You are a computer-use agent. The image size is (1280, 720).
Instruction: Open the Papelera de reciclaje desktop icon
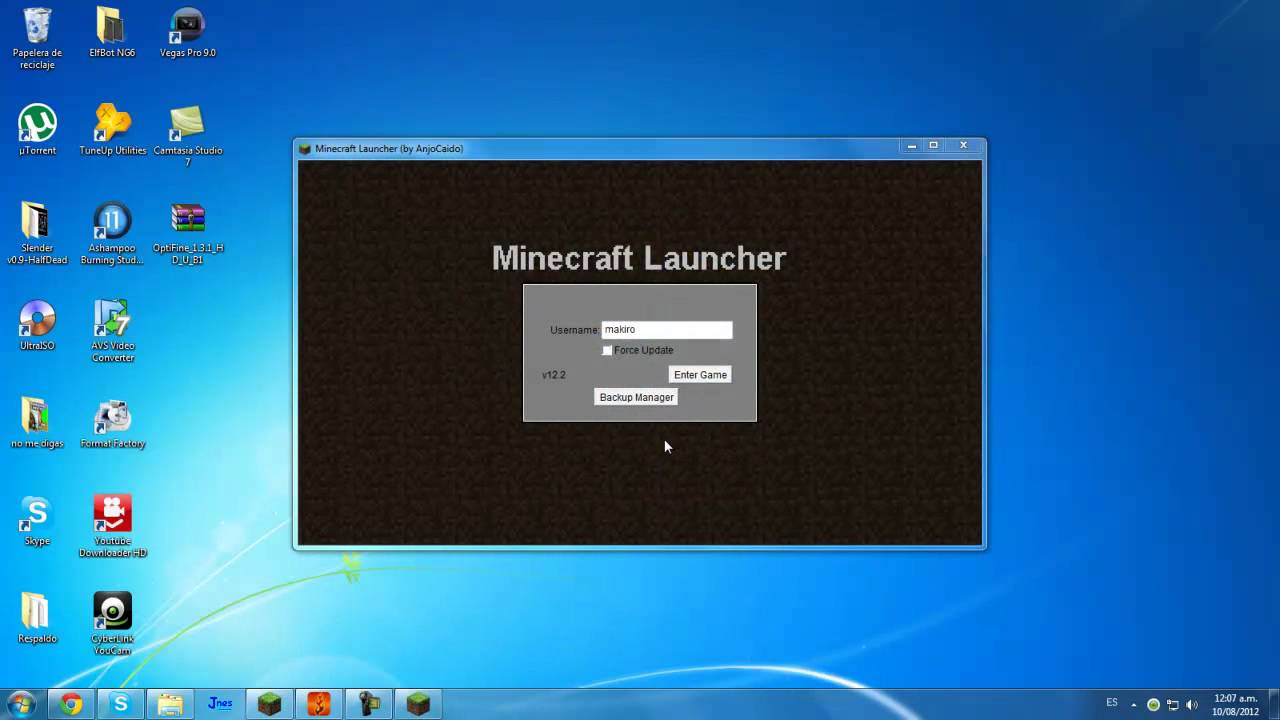(x=37, y=38)
